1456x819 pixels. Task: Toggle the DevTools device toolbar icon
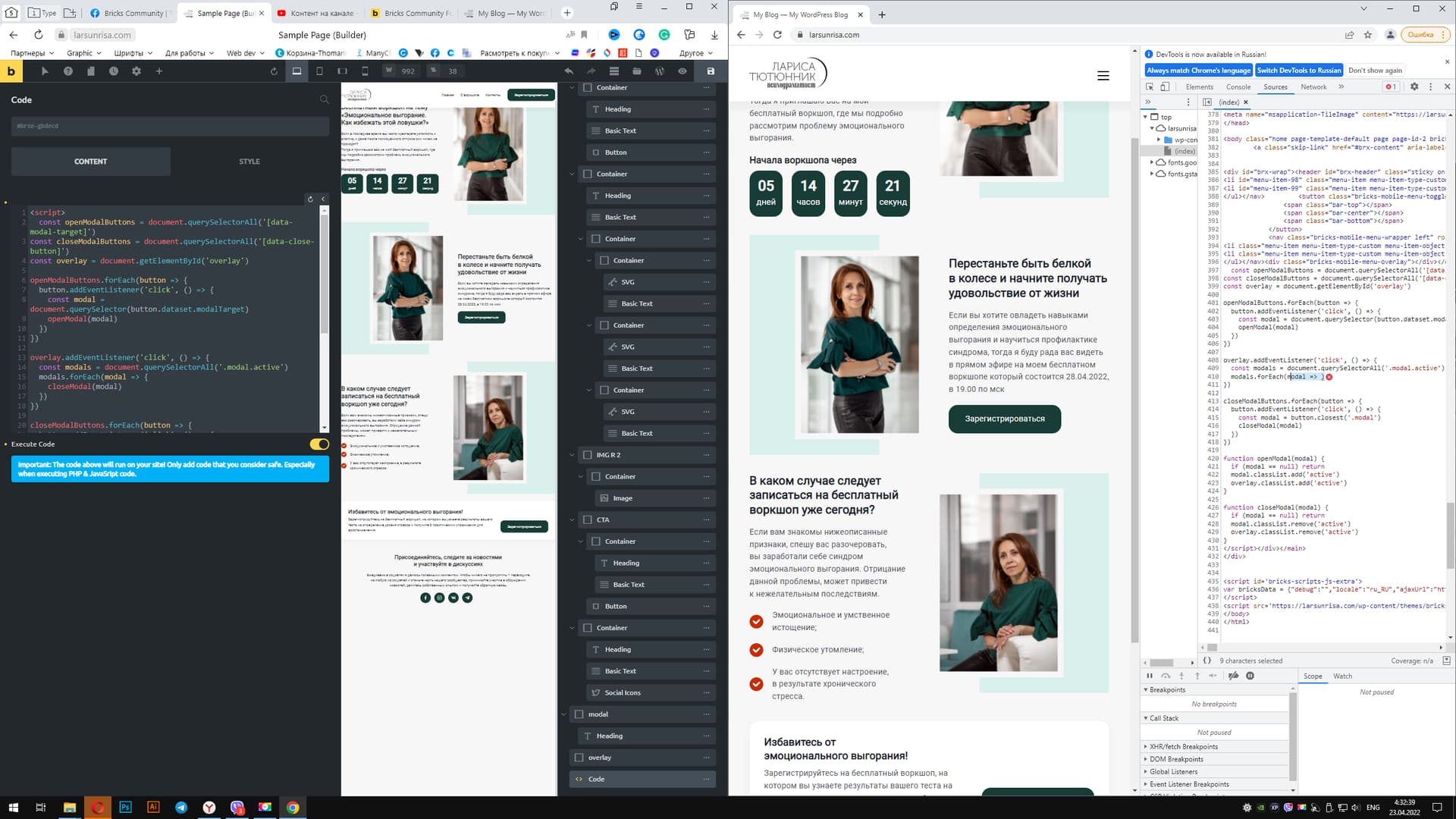1165,86
